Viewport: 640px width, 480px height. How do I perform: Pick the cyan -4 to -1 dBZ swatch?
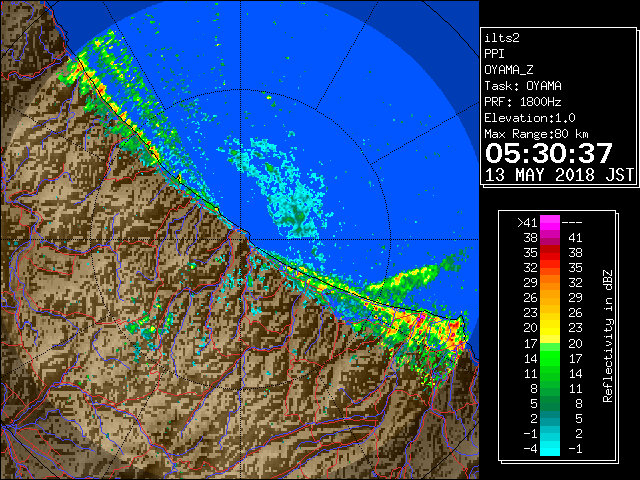[550, 449]
